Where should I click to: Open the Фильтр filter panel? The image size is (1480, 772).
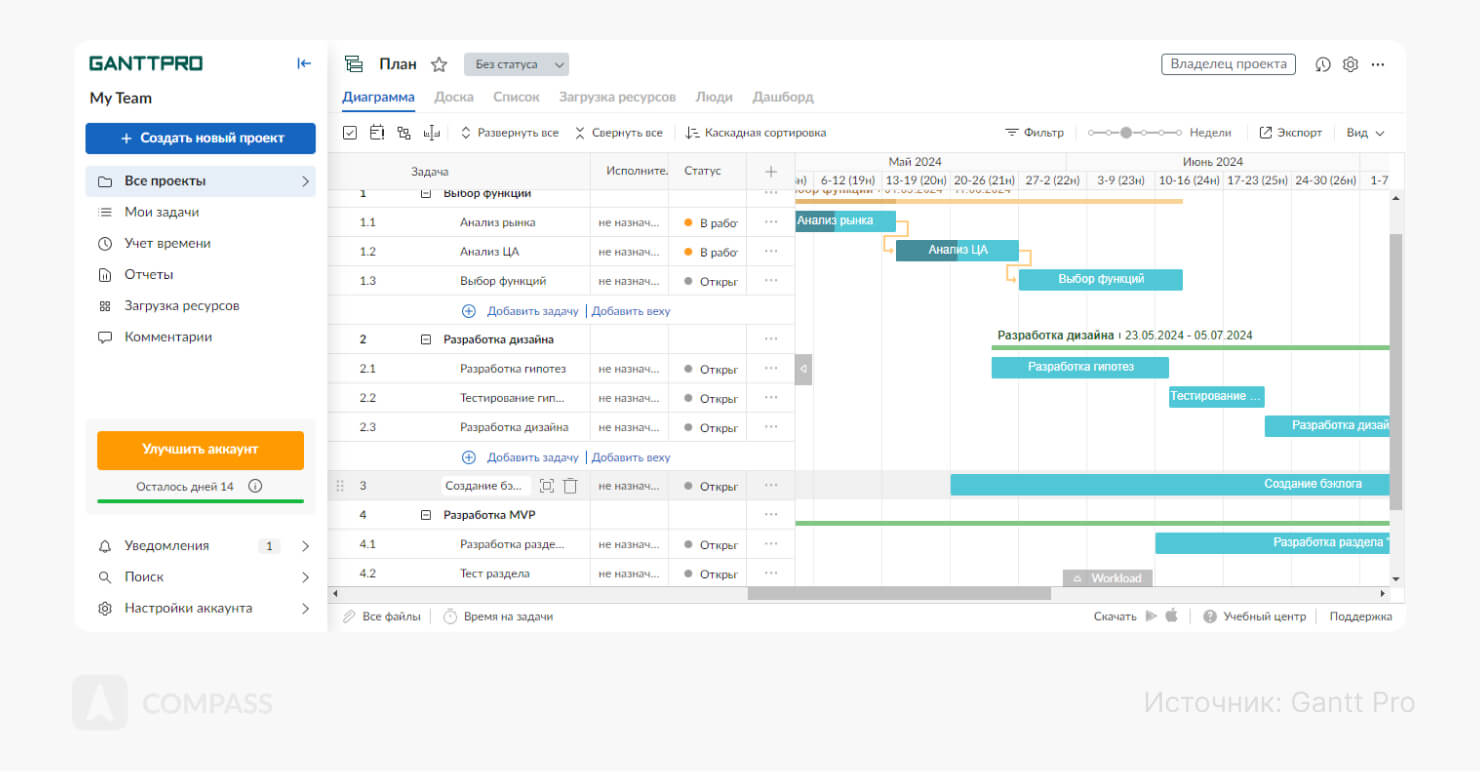pos(1034,133)
